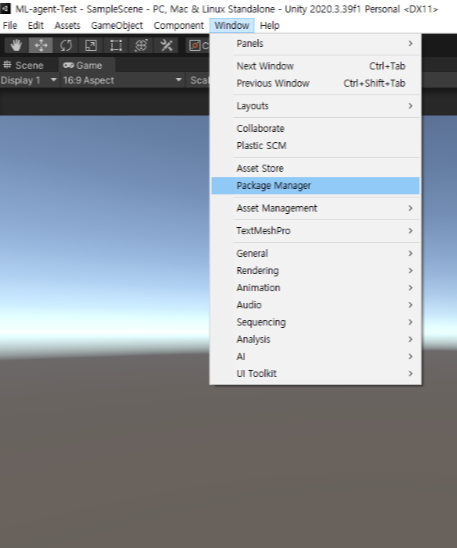Expand the AI submenu
457x548 pixels.
click(x=315, y=356)
